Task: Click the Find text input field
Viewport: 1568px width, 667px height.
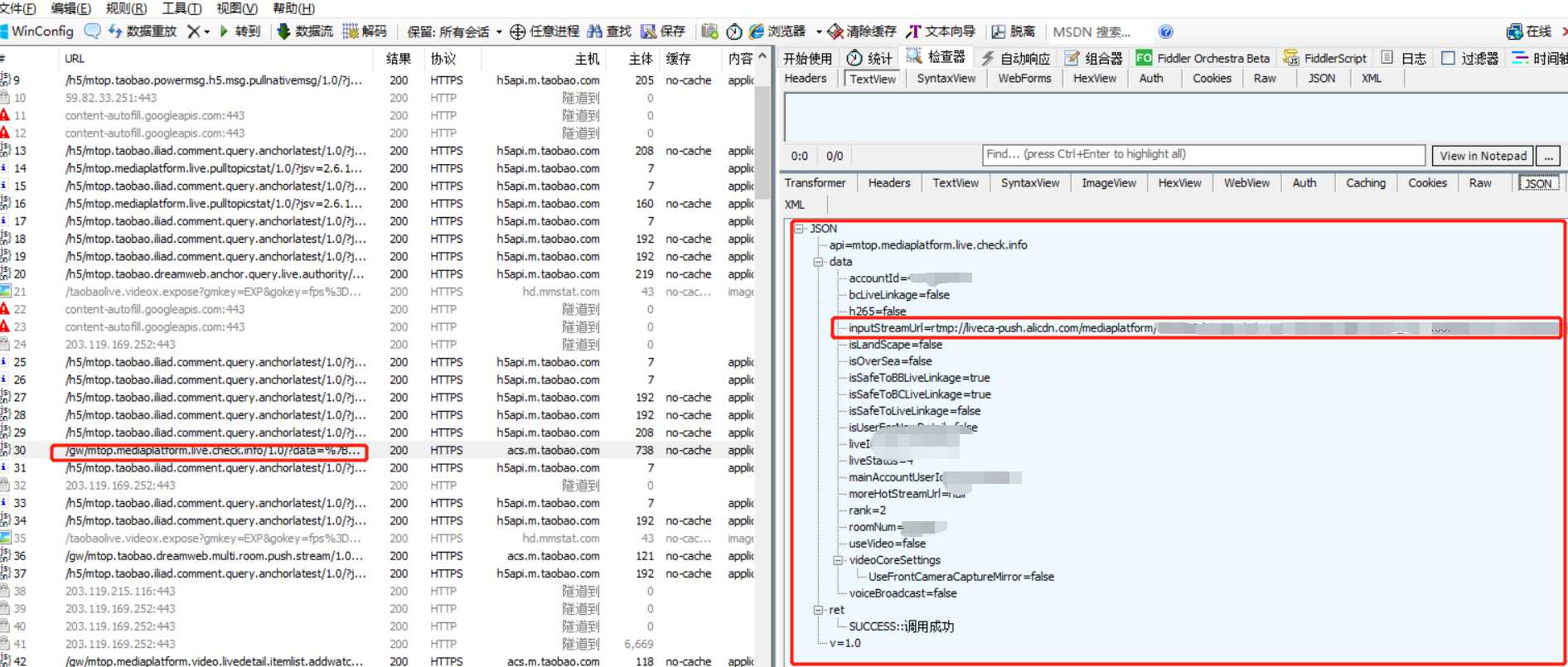Action: pyautogui.click(x=1203, y=155)
